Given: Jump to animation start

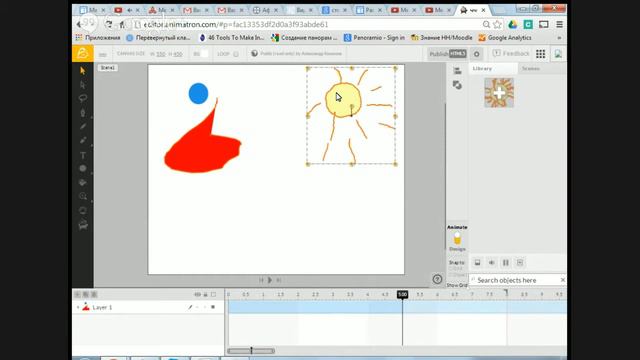Looking at the screenshot, I should [x=261, y=280].
